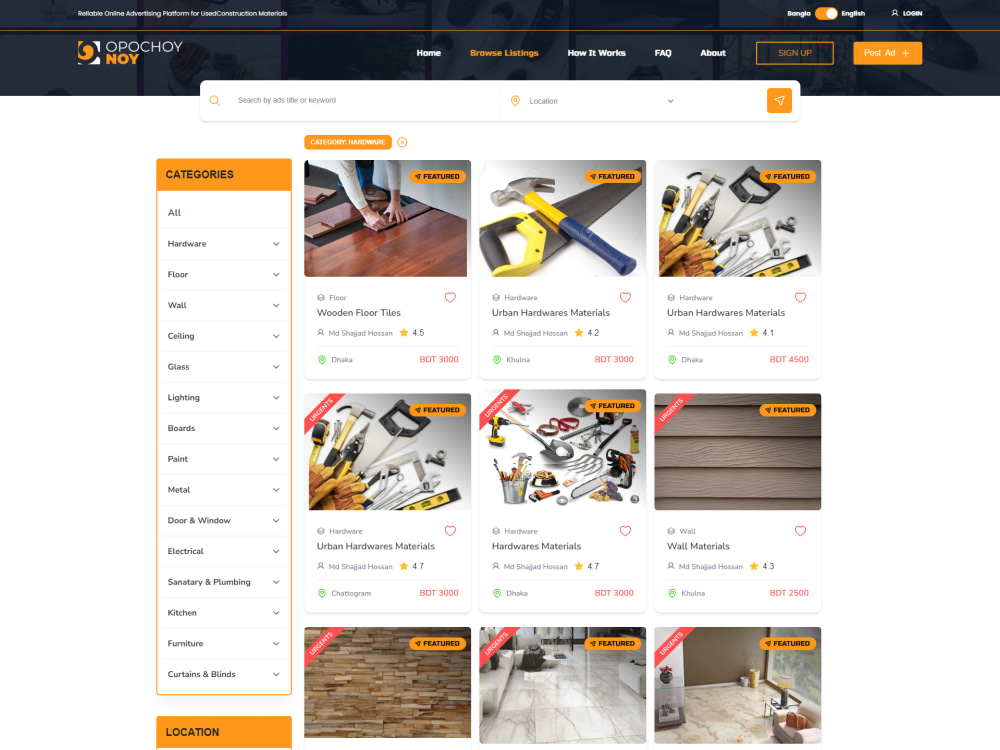Open the How It Works page
Image resolution: width=1000 pixels, height=750 pixels.
[x=596, y=53]
